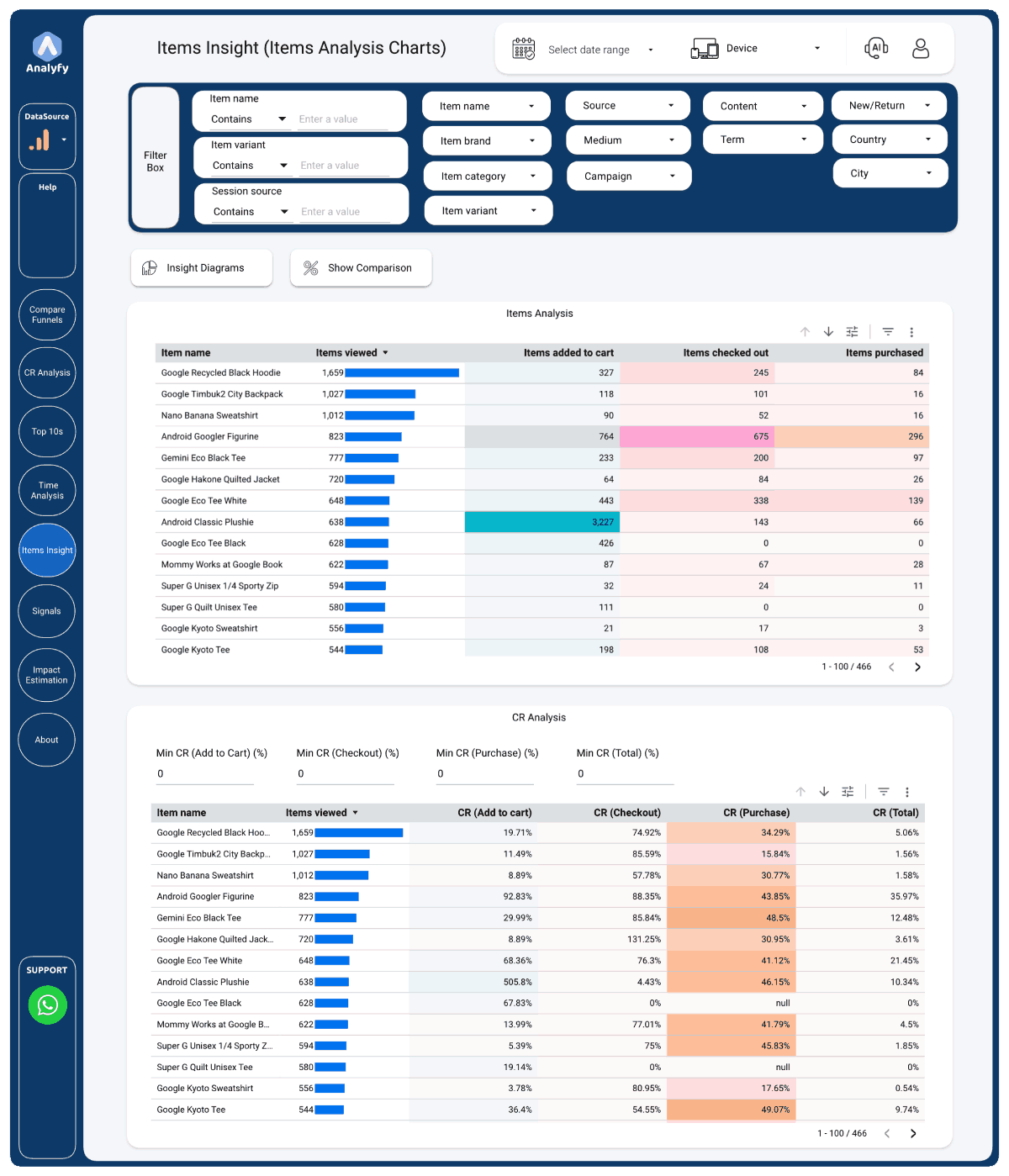Click the Analyfy logo icon
Viewport: 1009px width, 1176px height.
[x=47, y=45]
